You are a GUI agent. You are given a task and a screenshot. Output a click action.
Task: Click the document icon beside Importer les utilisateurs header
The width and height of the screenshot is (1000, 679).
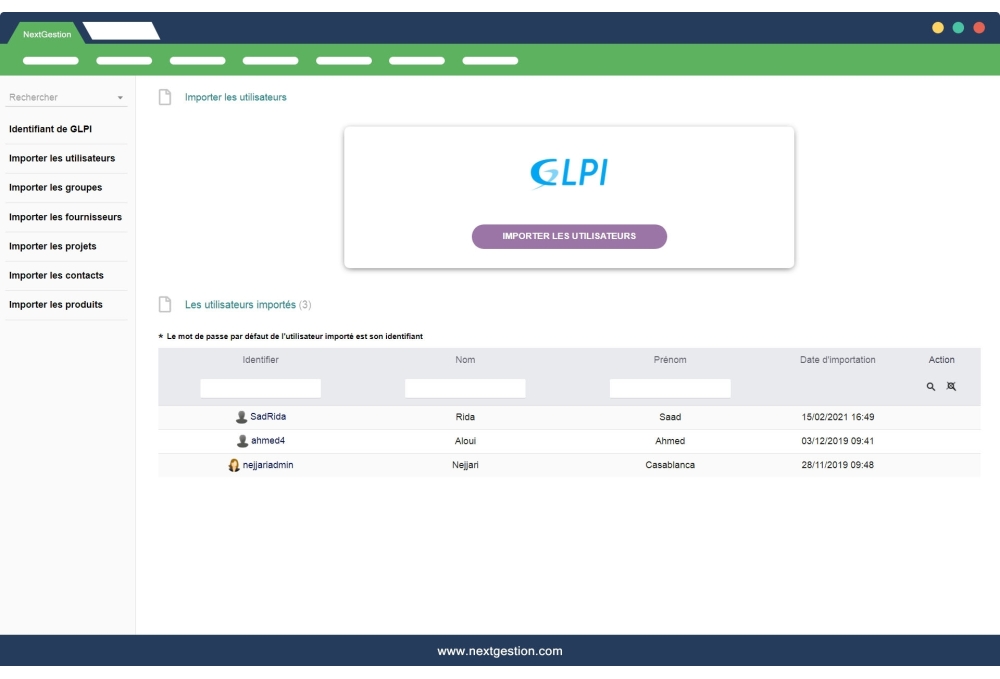tap(163, 96)
